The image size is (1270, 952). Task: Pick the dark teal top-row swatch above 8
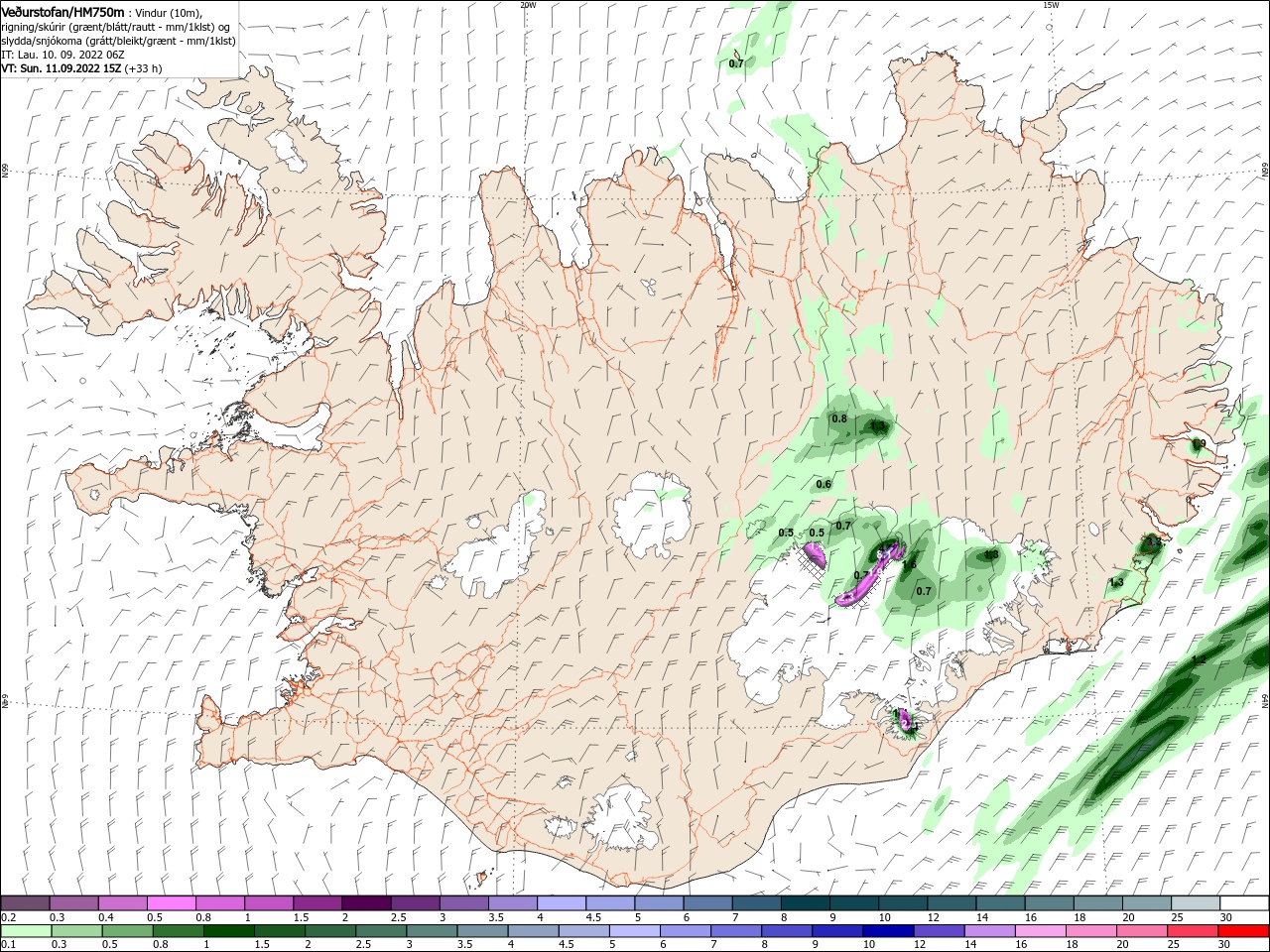805,903
